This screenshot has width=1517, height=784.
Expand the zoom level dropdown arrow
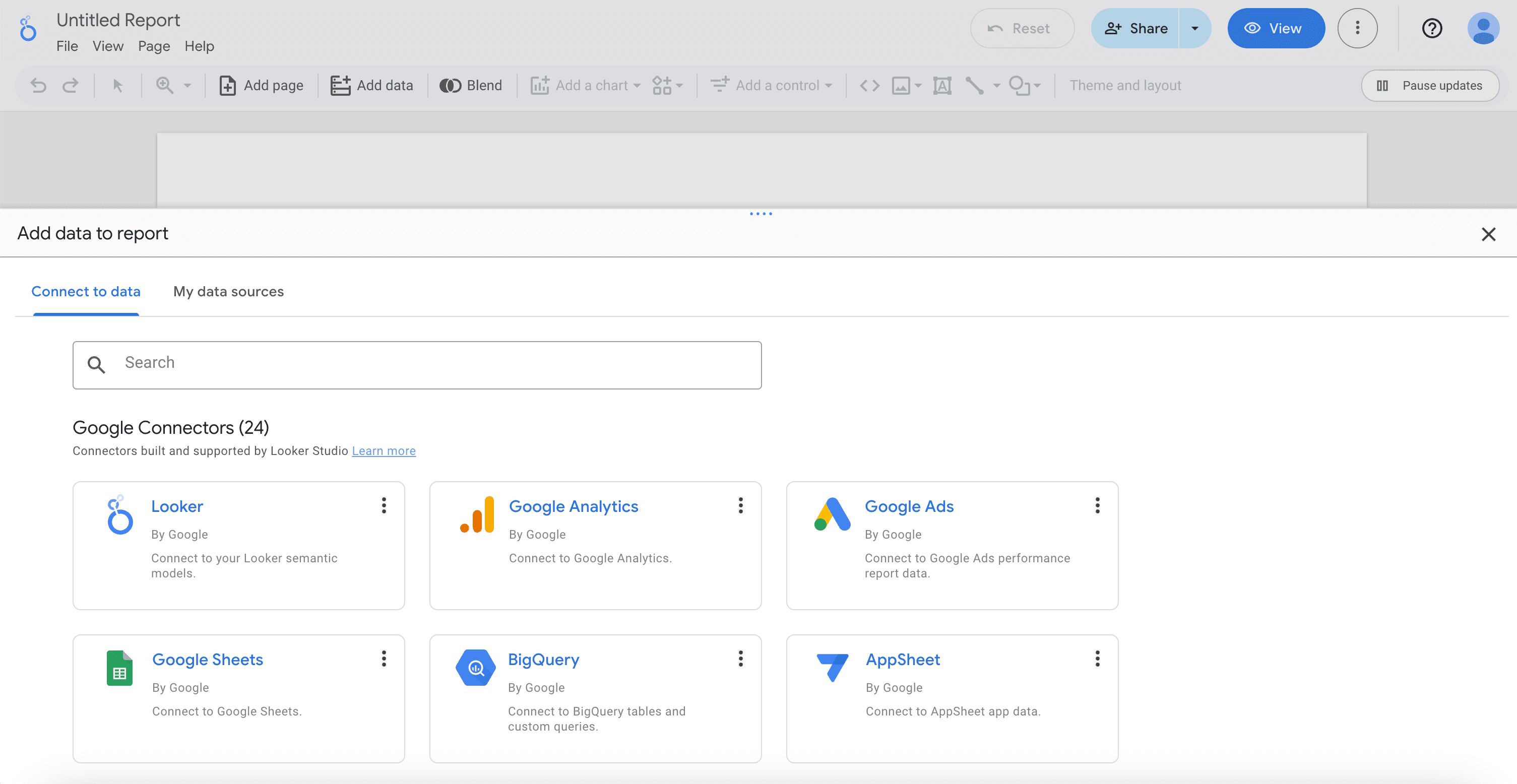(187, 86)
